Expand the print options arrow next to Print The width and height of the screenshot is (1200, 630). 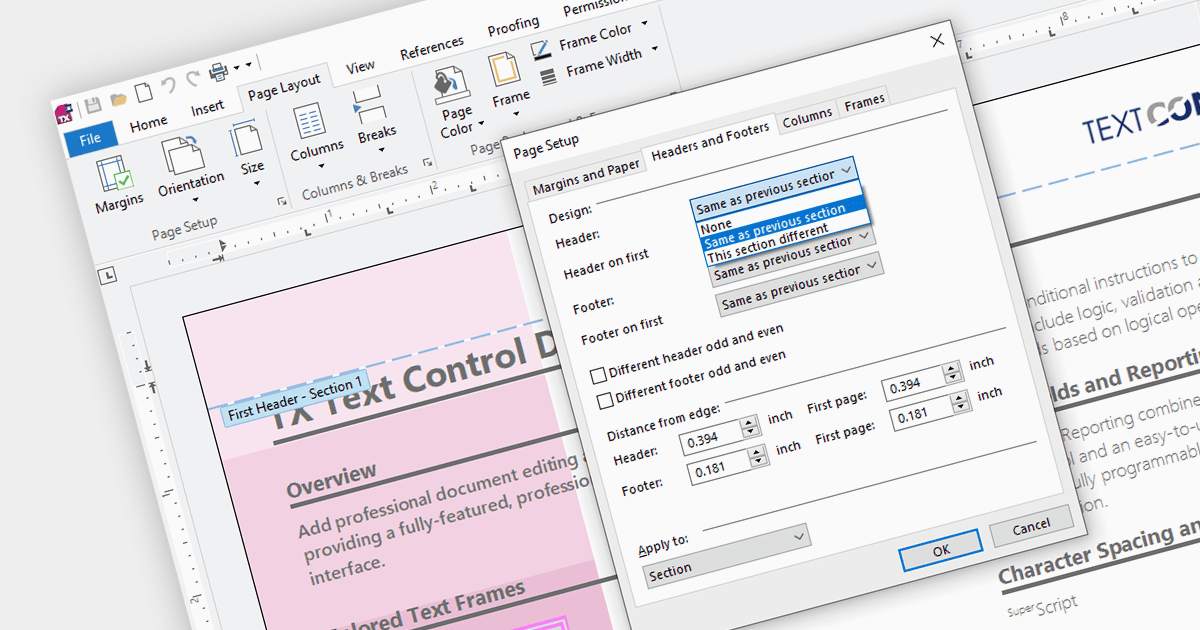238,67
